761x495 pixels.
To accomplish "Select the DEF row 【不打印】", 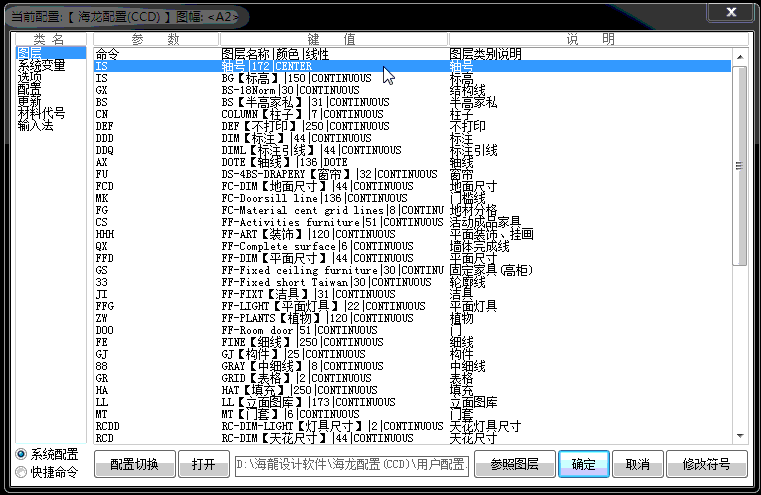I will pos(413,126).
